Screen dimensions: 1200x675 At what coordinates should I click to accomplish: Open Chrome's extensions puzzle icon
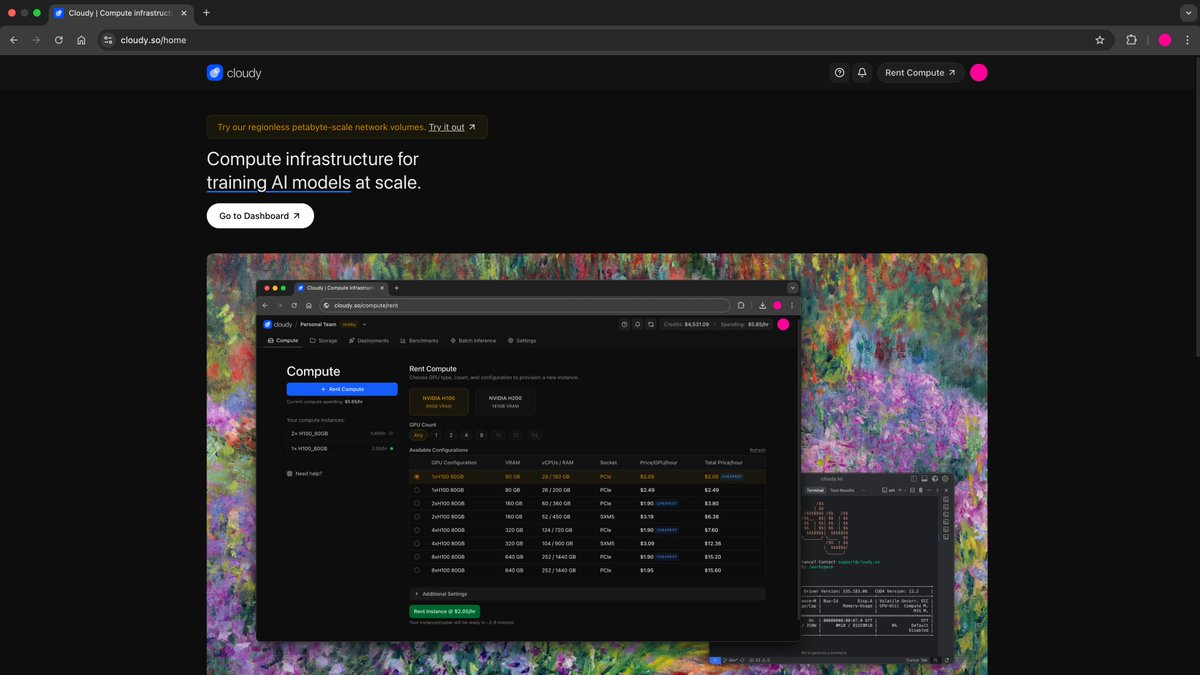(x=1132, y=40)
